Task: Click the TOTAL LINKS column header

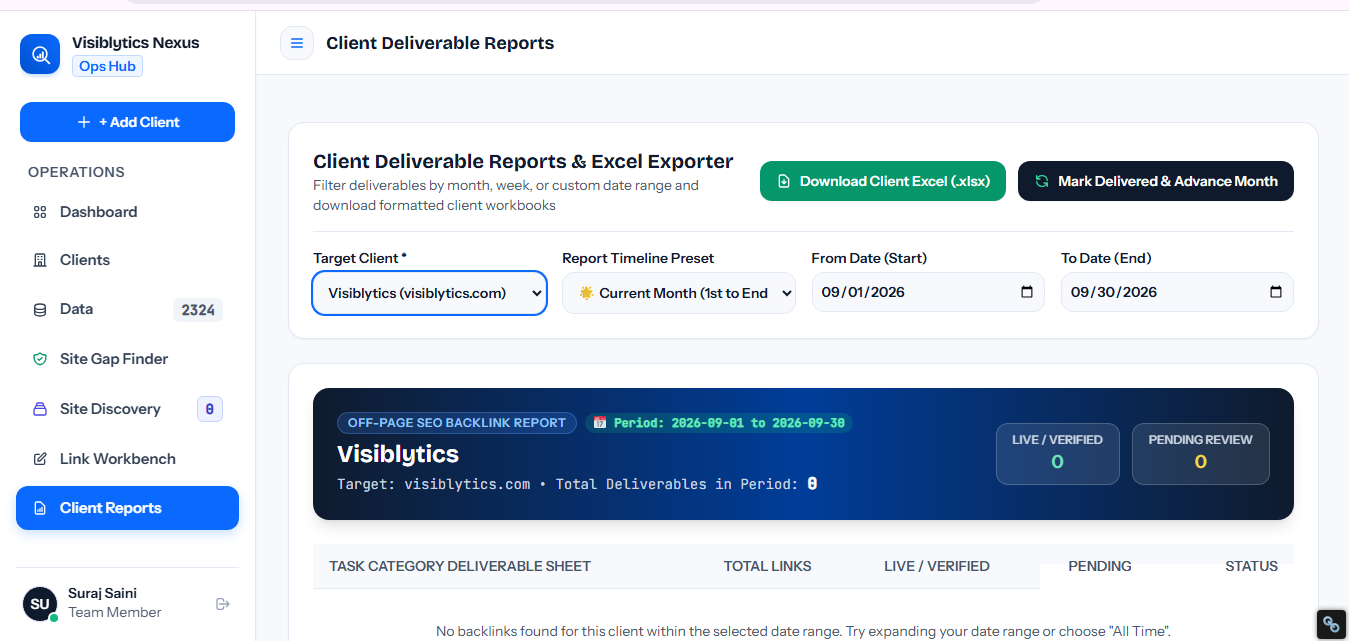Action: [x=768, y=566]
